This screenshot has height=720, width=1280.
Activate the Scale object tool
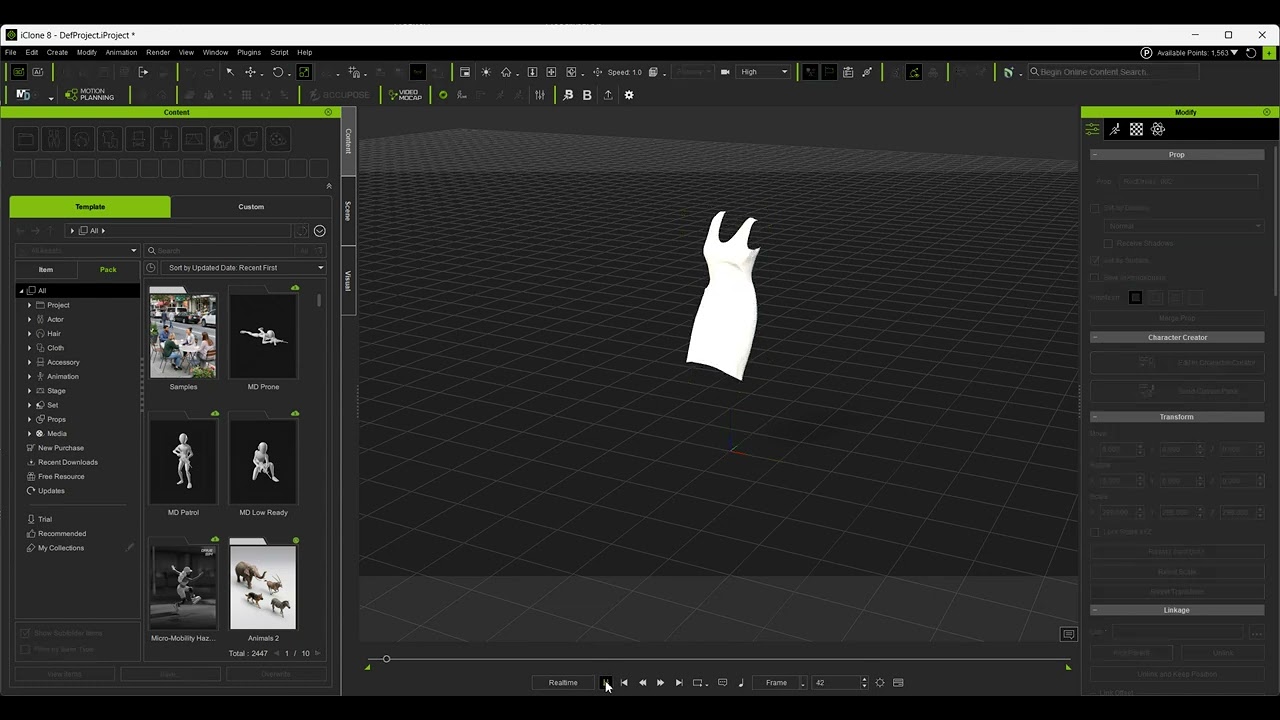tap(304, 72)
